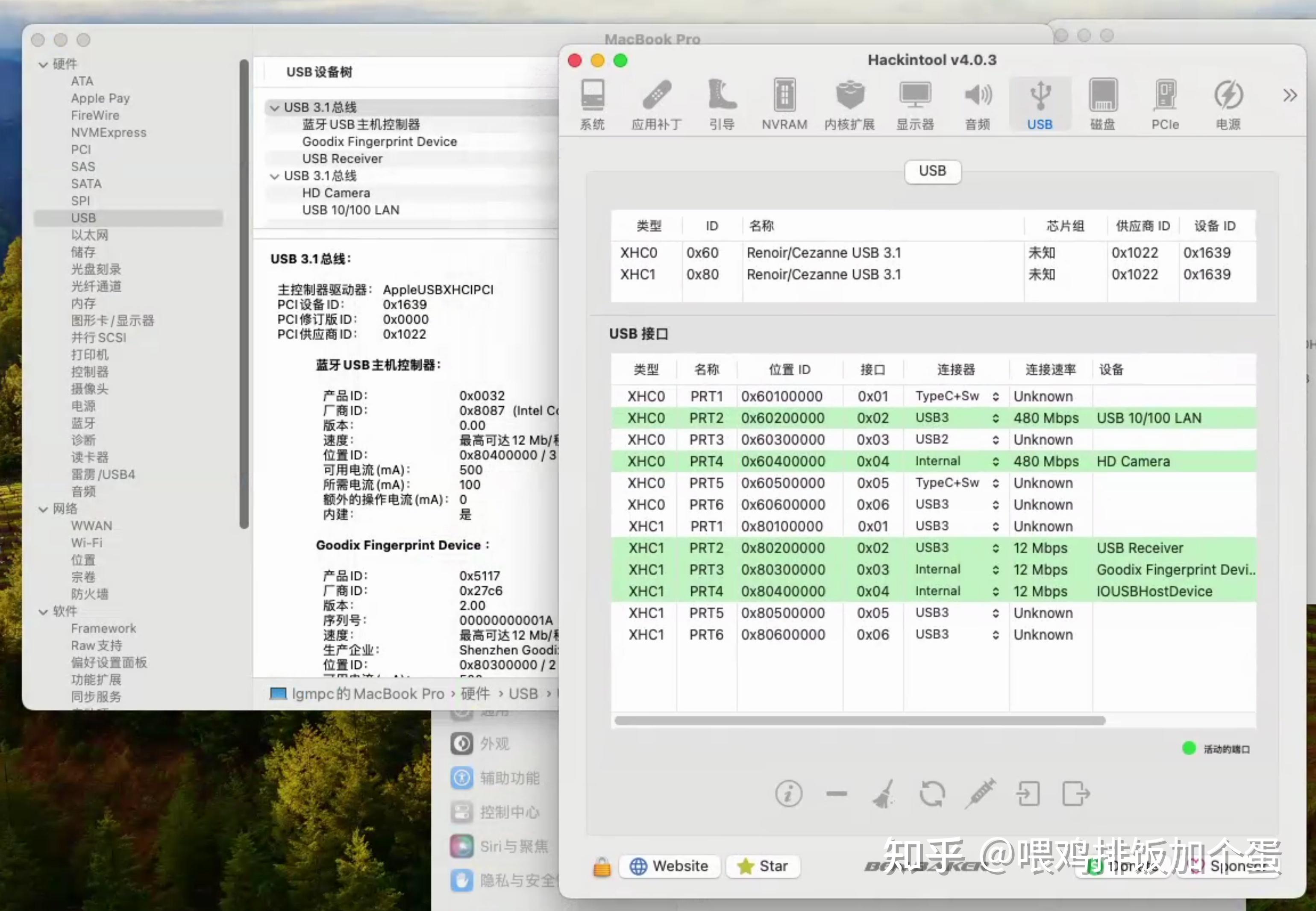
Task: Click the Website button
Action: tap(670, 866)
